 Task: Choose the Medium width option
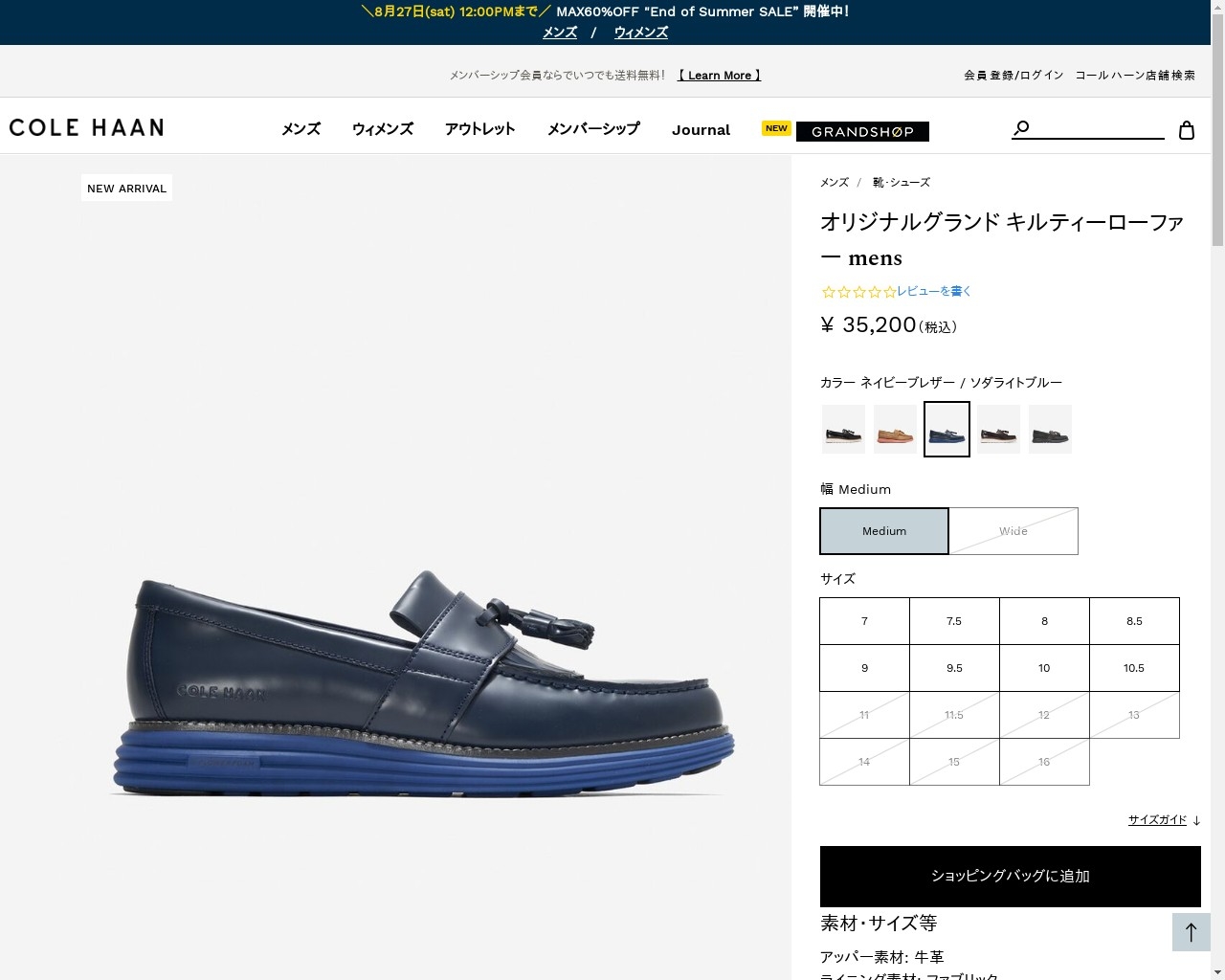point(884,531)
